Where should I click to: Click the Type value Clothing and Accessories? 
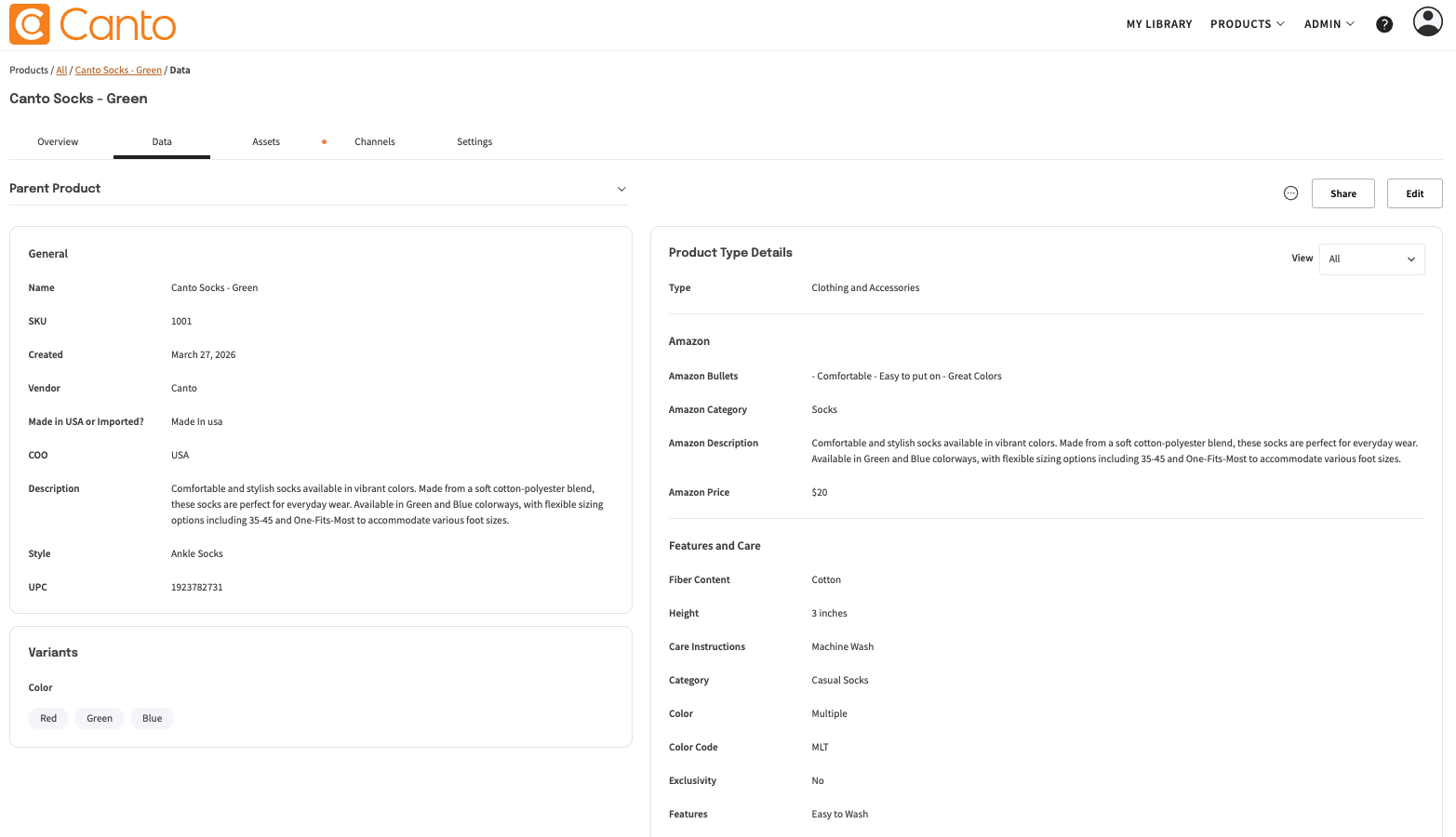pos(865,288)
